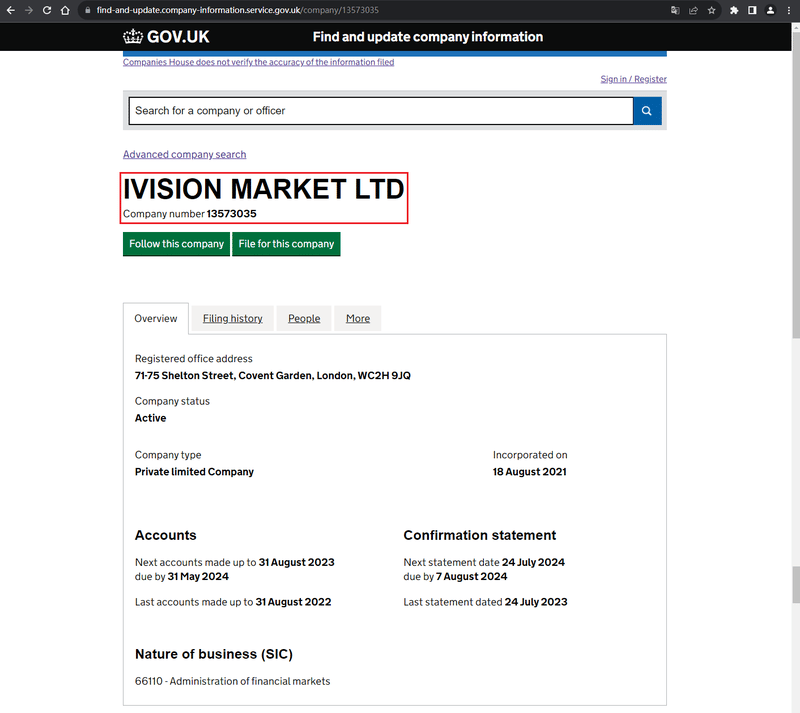The width and height of the screenshot is (800, 713).
Task: Click the browser back arrow
Action: [11, 10]
